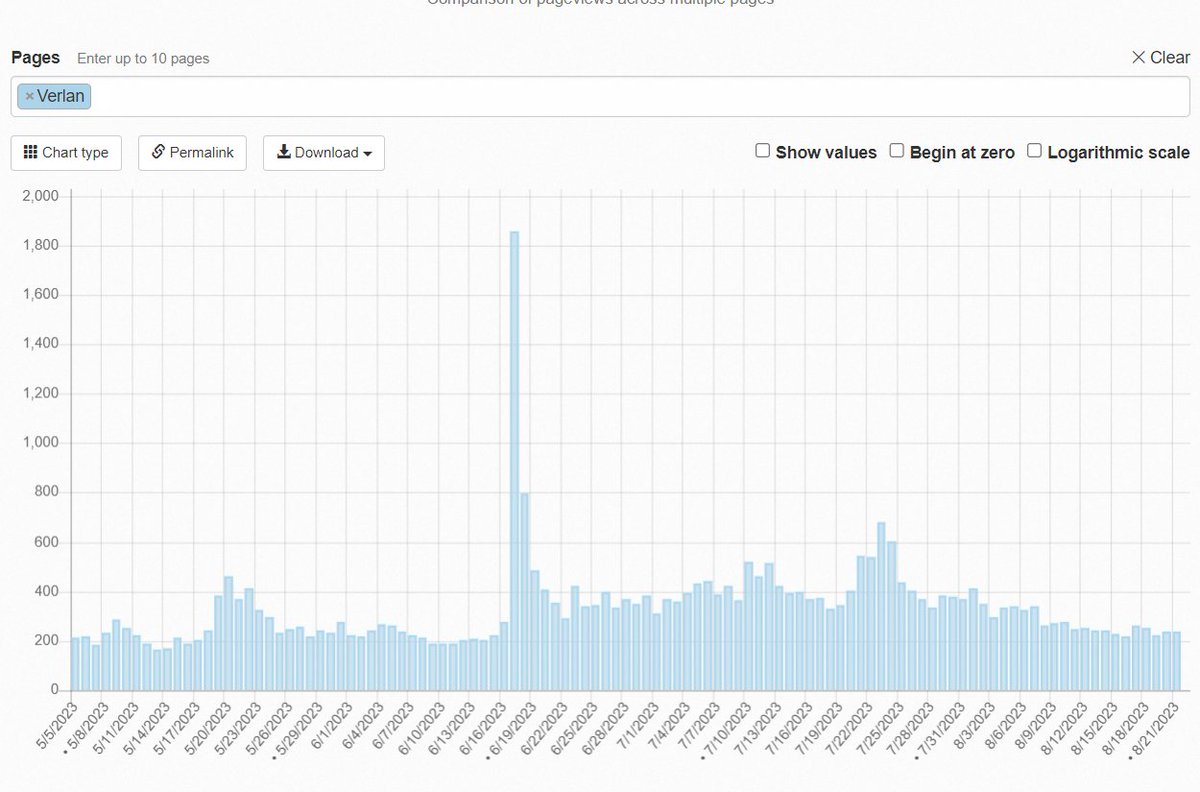Select the 8/9/2023 axis label

tap(1036, 725)
